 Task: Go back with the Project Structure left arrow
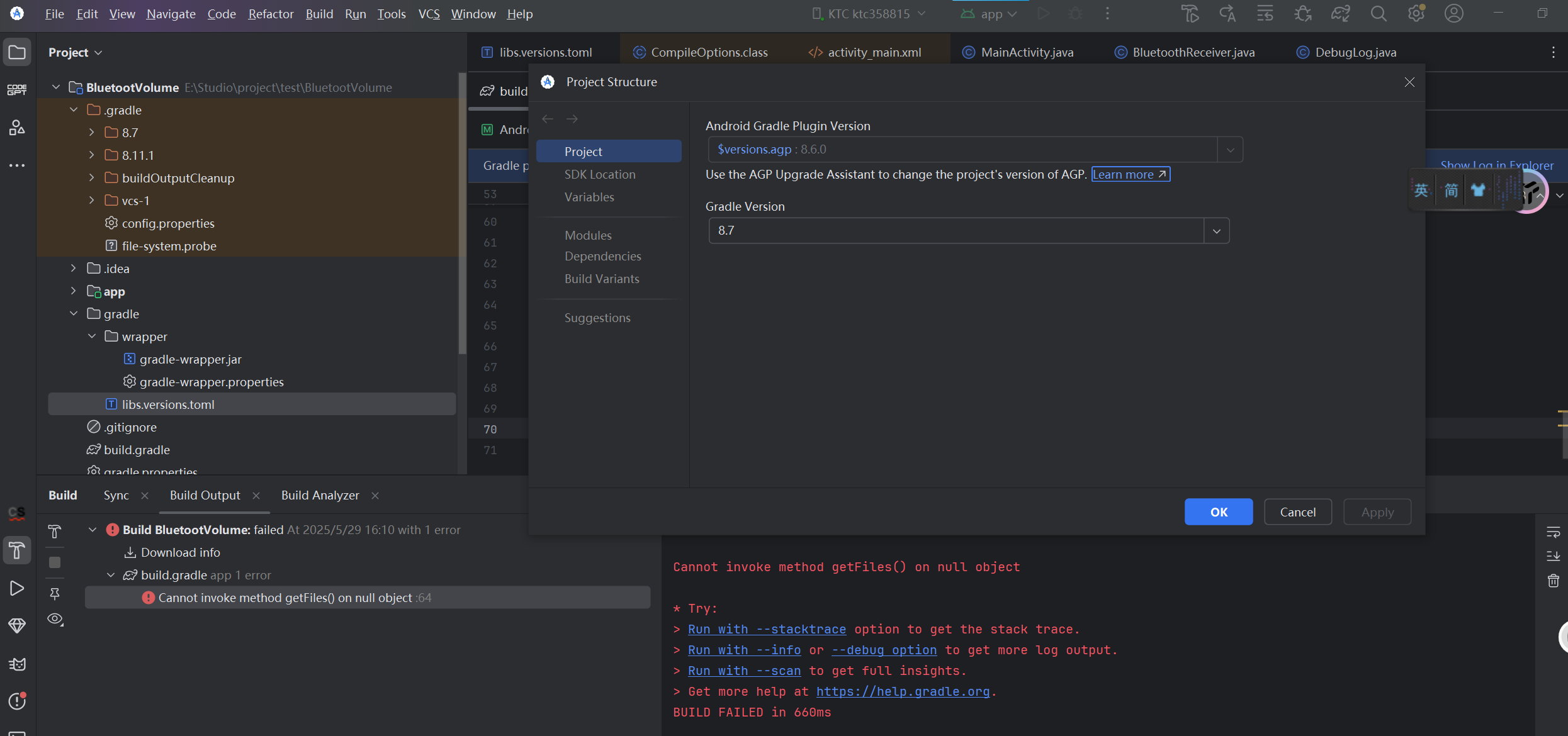click(548, 118)
